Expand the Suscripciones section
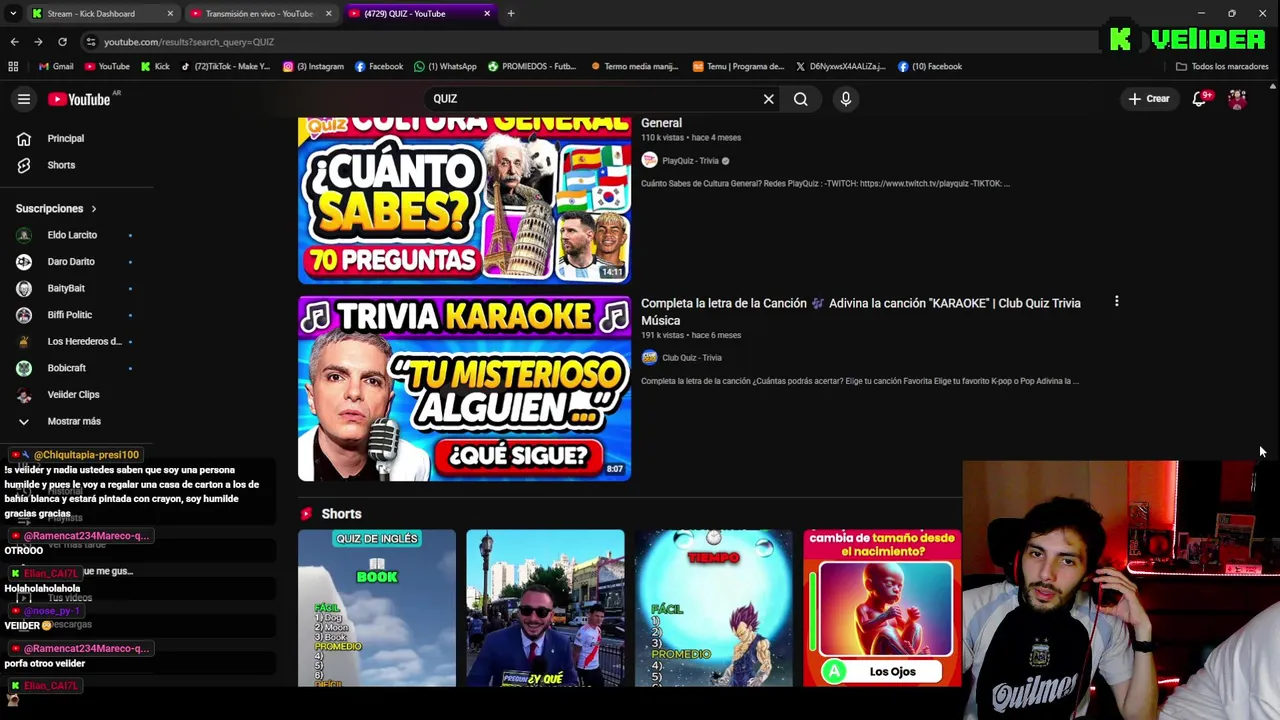The height and width of the screenshot is (720, 1280). pyautogui.click(x=56, y=209)
